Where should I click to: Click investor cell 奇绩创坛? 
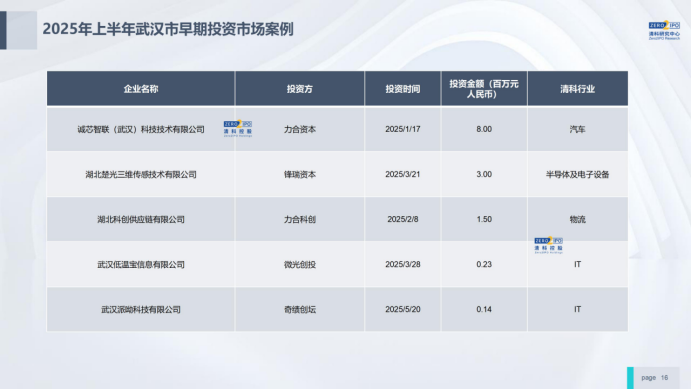300,310
